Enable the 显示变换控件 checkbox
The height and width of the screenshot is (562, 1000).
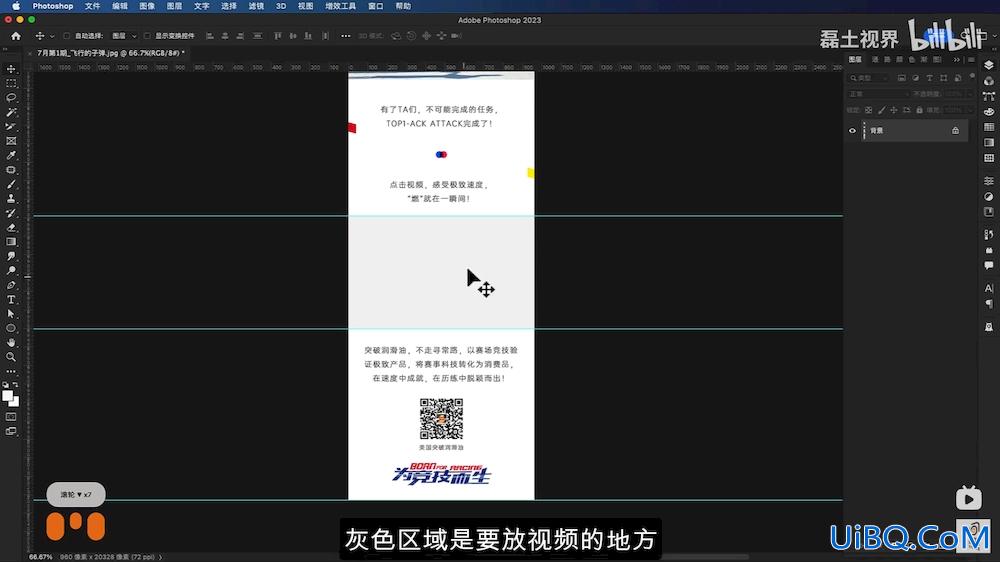click(147, 36)
